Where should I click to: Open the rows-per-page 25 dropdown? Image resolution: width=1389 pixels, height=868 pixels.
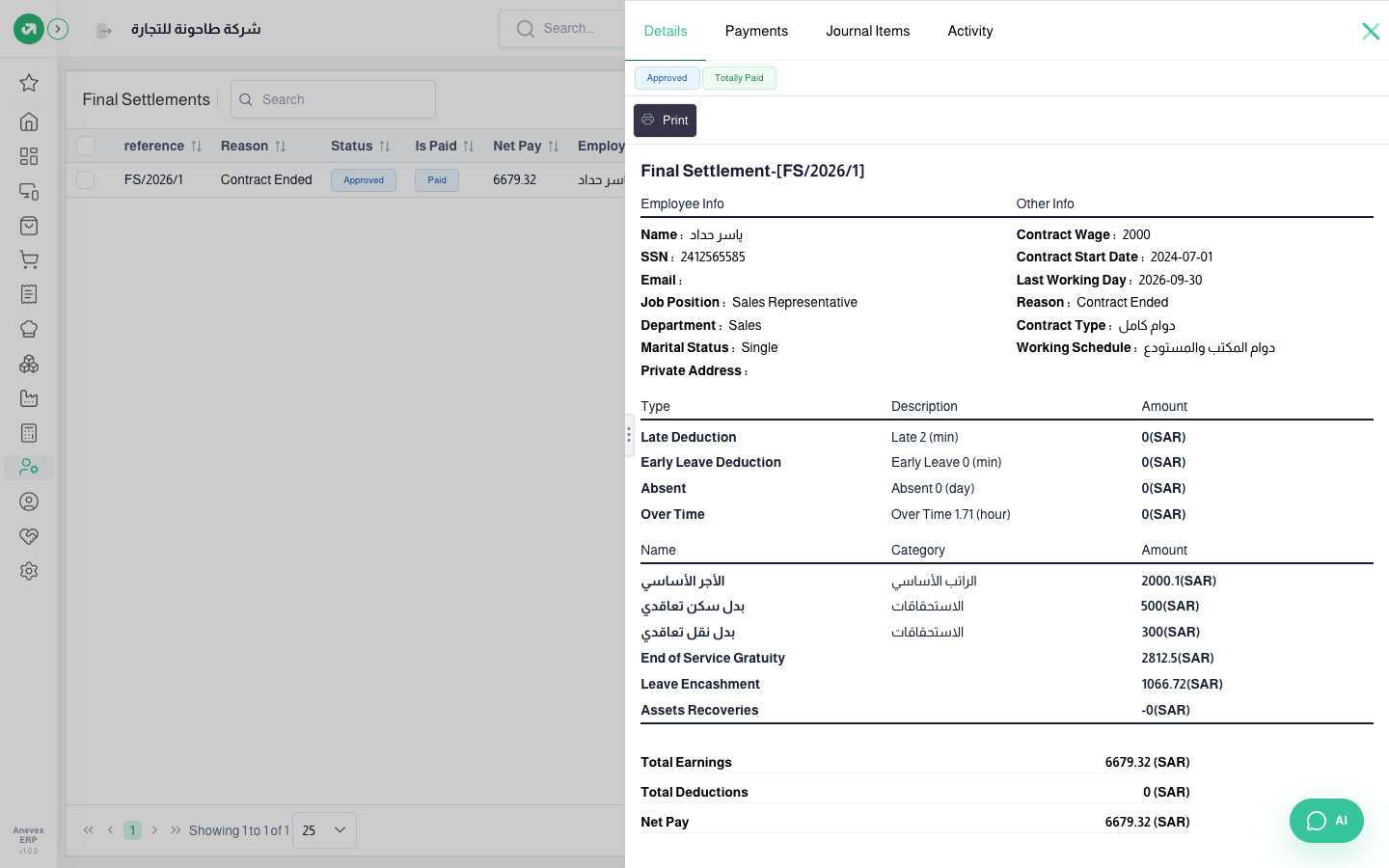324,830
